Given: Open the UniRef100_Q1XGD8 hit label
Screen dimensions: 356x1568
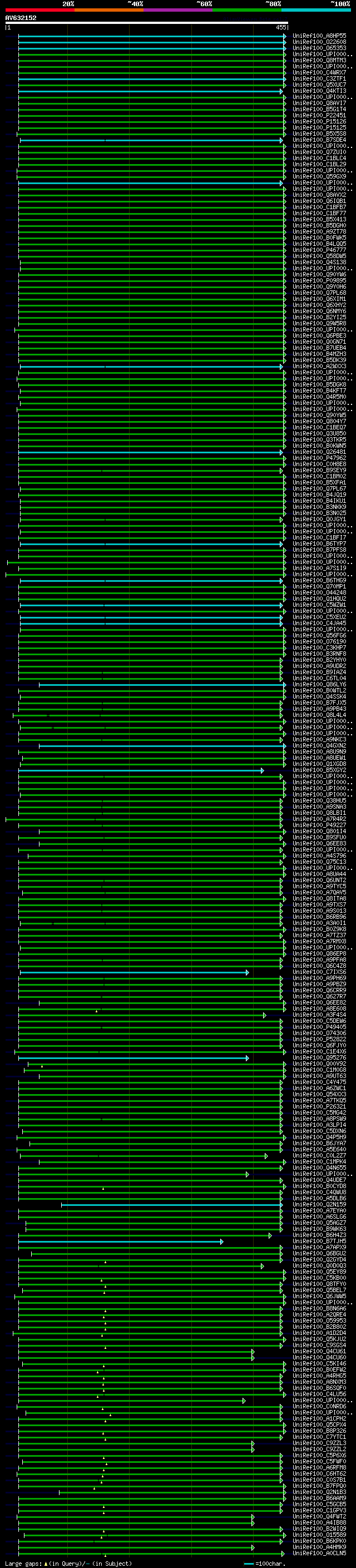Looking at the screenshot, I should click(x=319, y=764).
